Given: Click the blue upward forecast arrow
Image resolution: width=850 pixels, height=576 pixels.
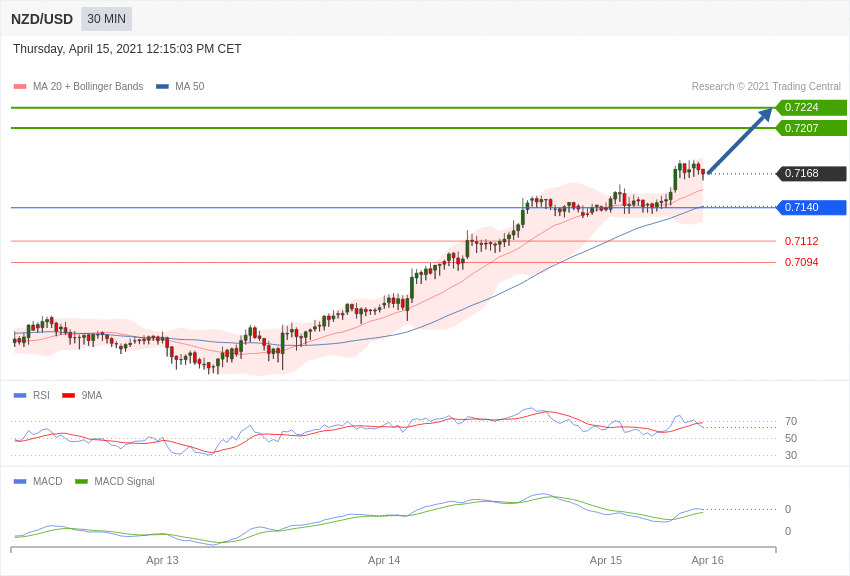Looking at the screenshot, I should (x=740, y=140).
